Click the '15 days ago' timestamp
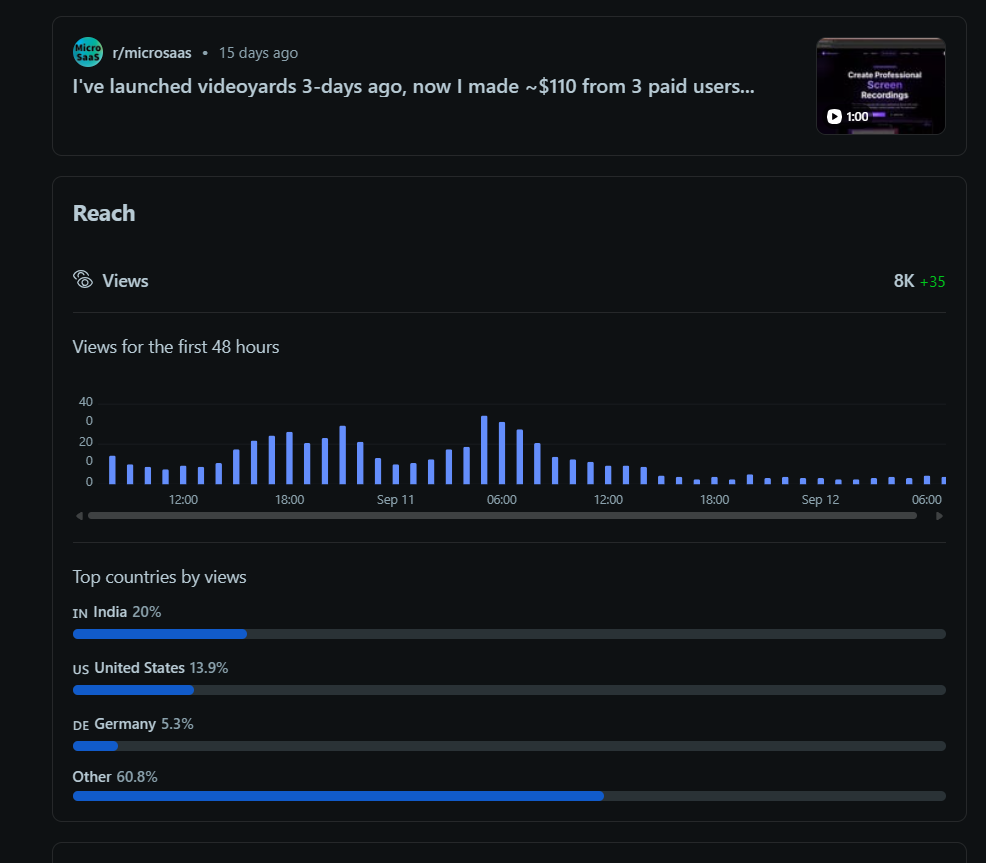 258,53
